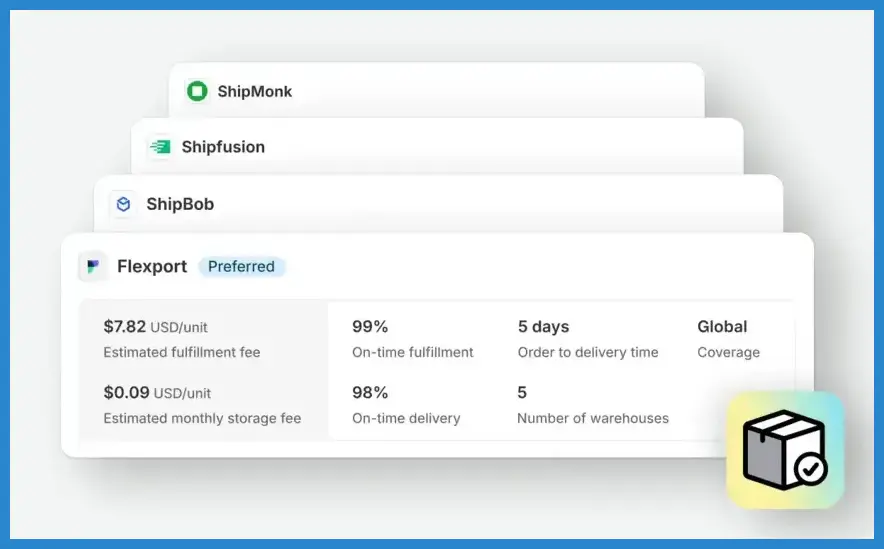Click the ShipBob blue cube icon
Screen dimensions: 884x549
123,204
